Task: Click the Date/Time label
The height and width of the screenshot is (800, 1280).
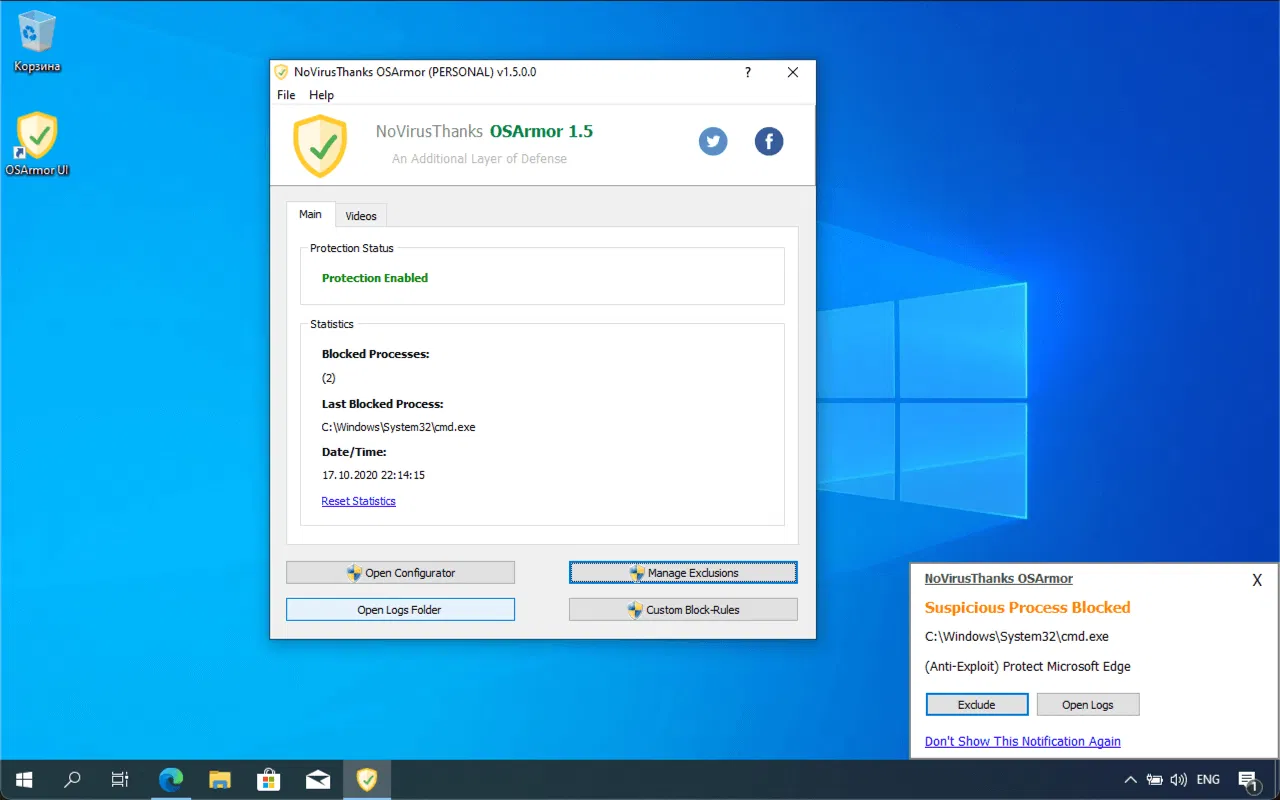Action: click(354, 452)
